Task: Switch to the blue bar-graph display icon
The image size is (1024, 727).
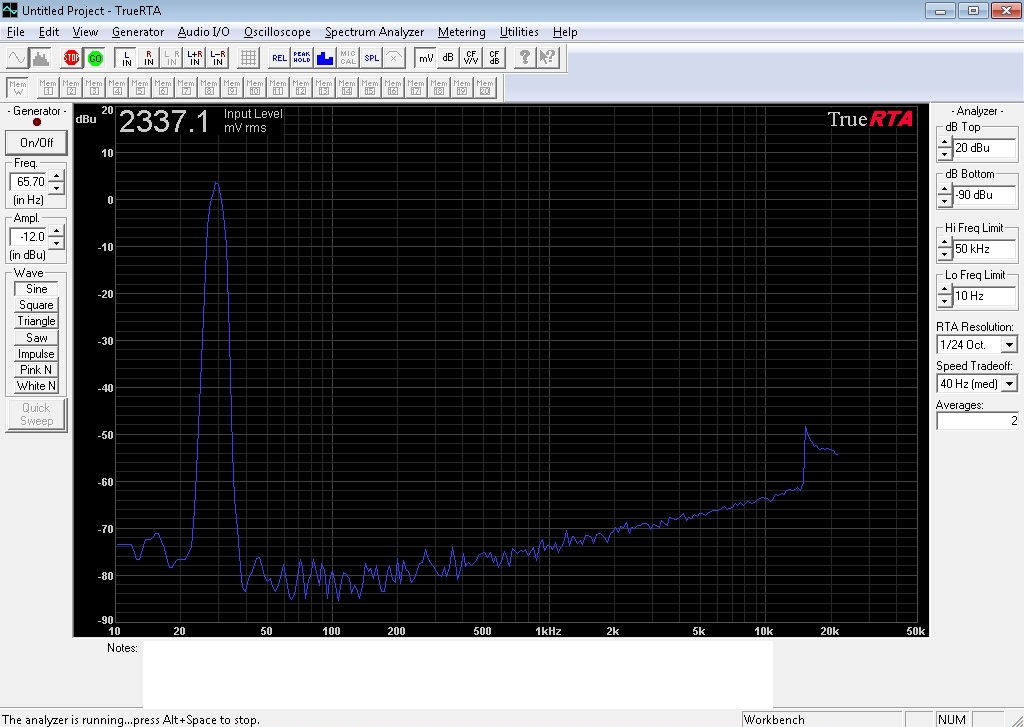Action: 325,58
